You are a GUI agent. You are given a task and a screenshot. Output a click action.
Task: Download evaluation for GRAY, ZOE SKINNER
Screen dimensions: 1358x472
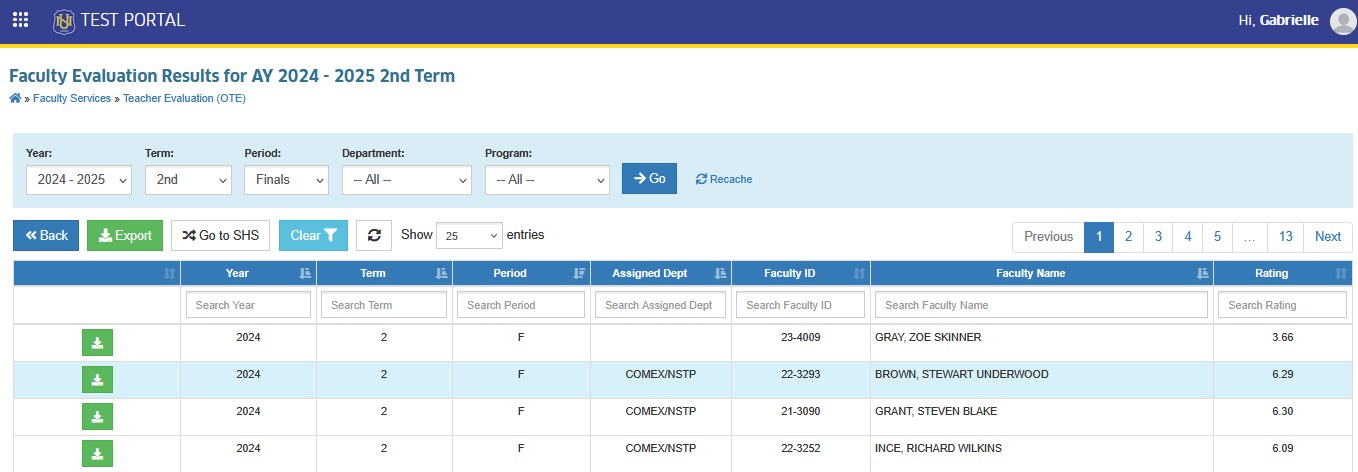[x=97, y=343]
